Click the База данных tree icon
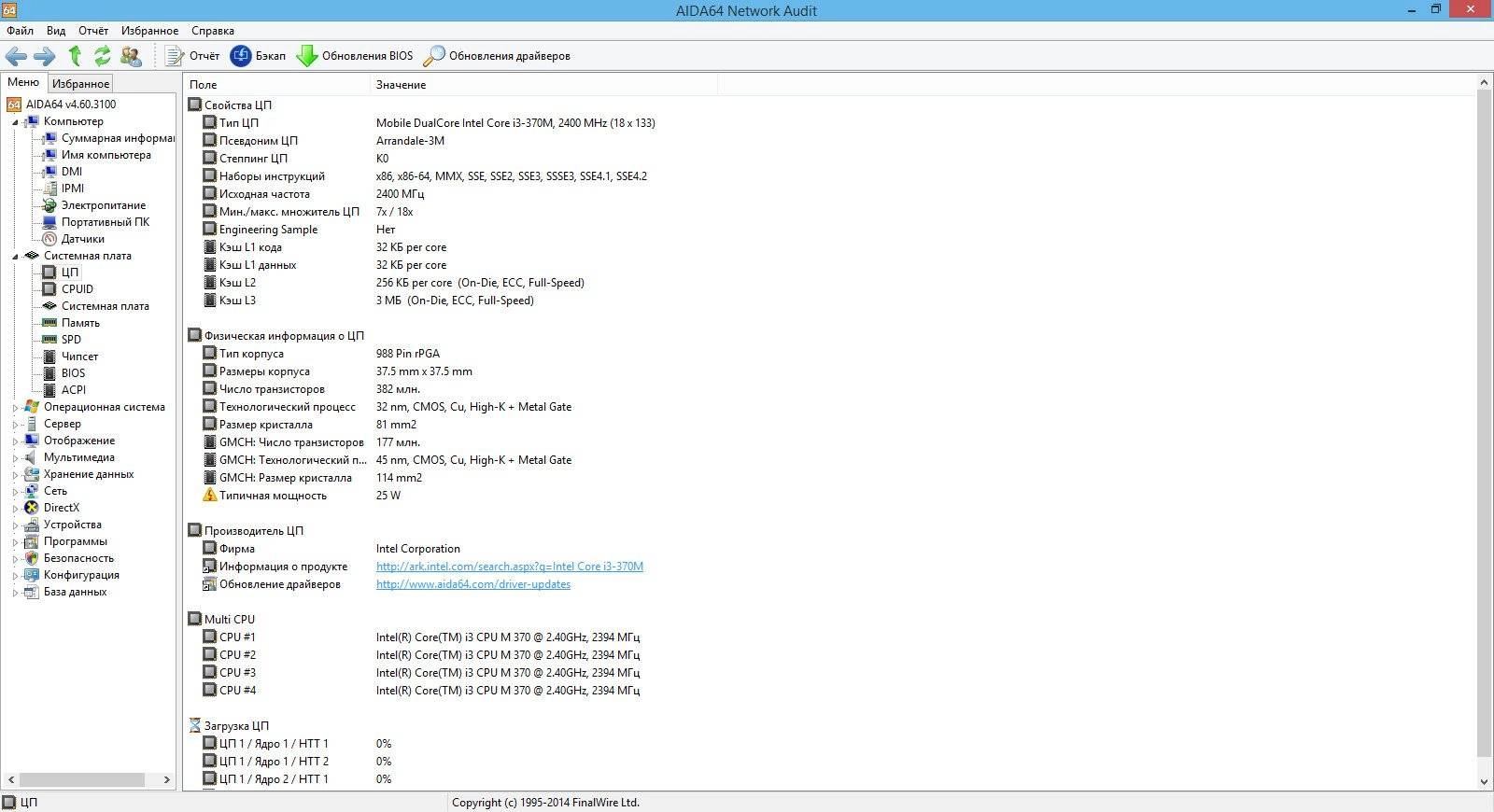This screenshot has width=1494, height=812. [31, 592]
